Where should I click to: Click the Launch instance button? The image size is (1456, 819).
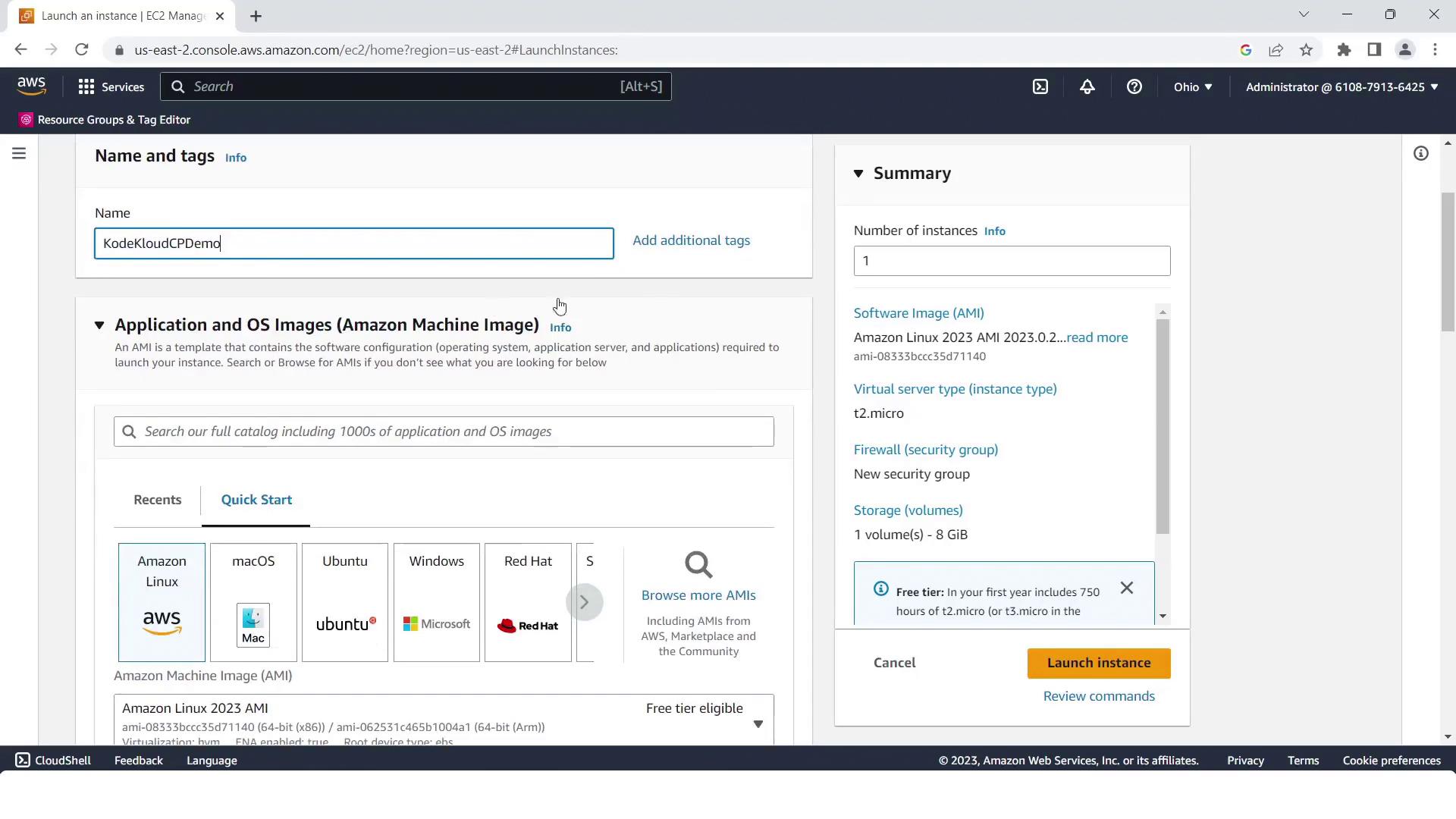1098,663
